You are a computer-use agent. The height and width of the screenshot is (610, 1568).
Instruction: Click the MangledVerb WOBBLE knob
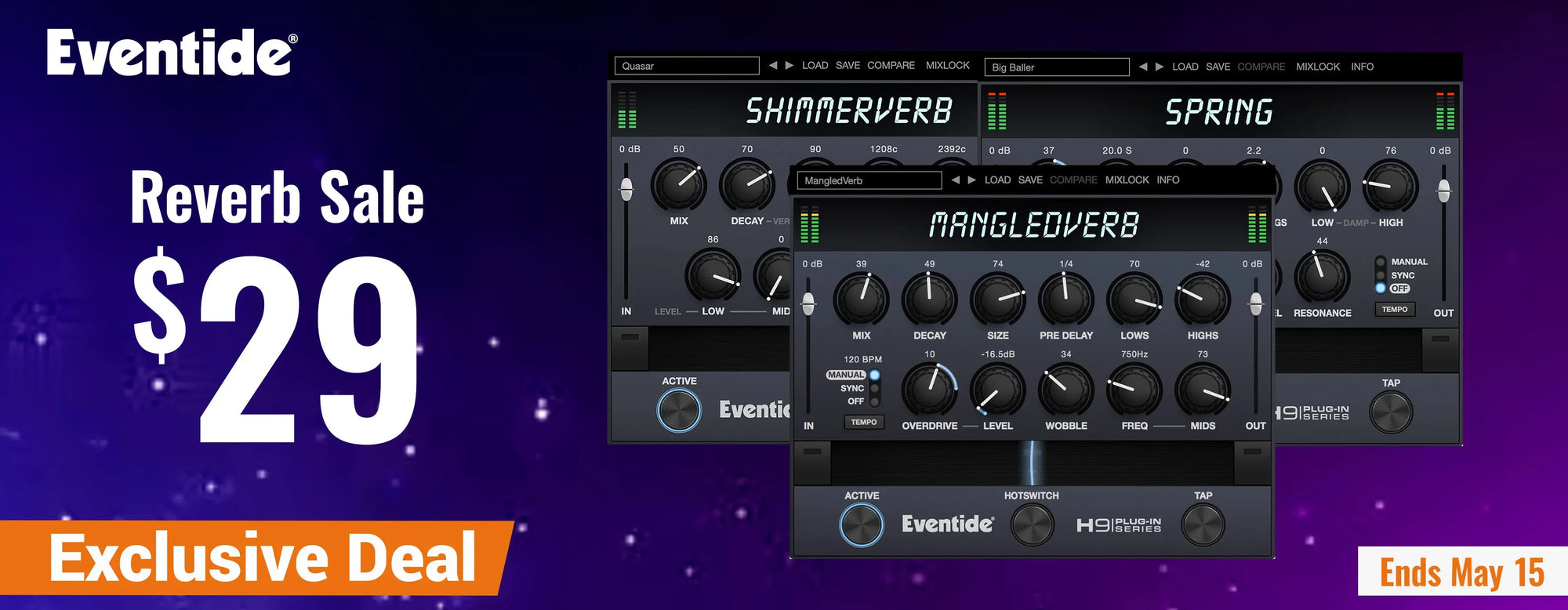pos(1065,390)
